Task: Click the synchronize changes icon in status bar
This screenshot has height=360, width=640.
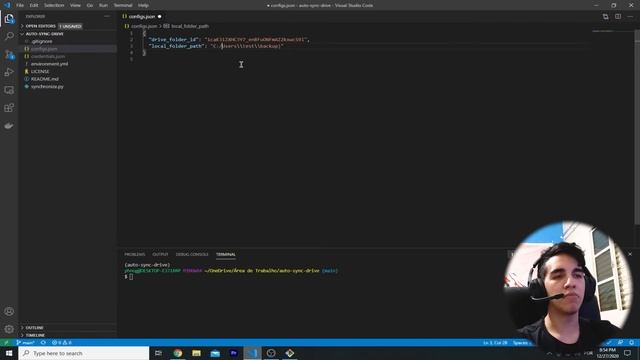Action: click(x=43, y=342)
